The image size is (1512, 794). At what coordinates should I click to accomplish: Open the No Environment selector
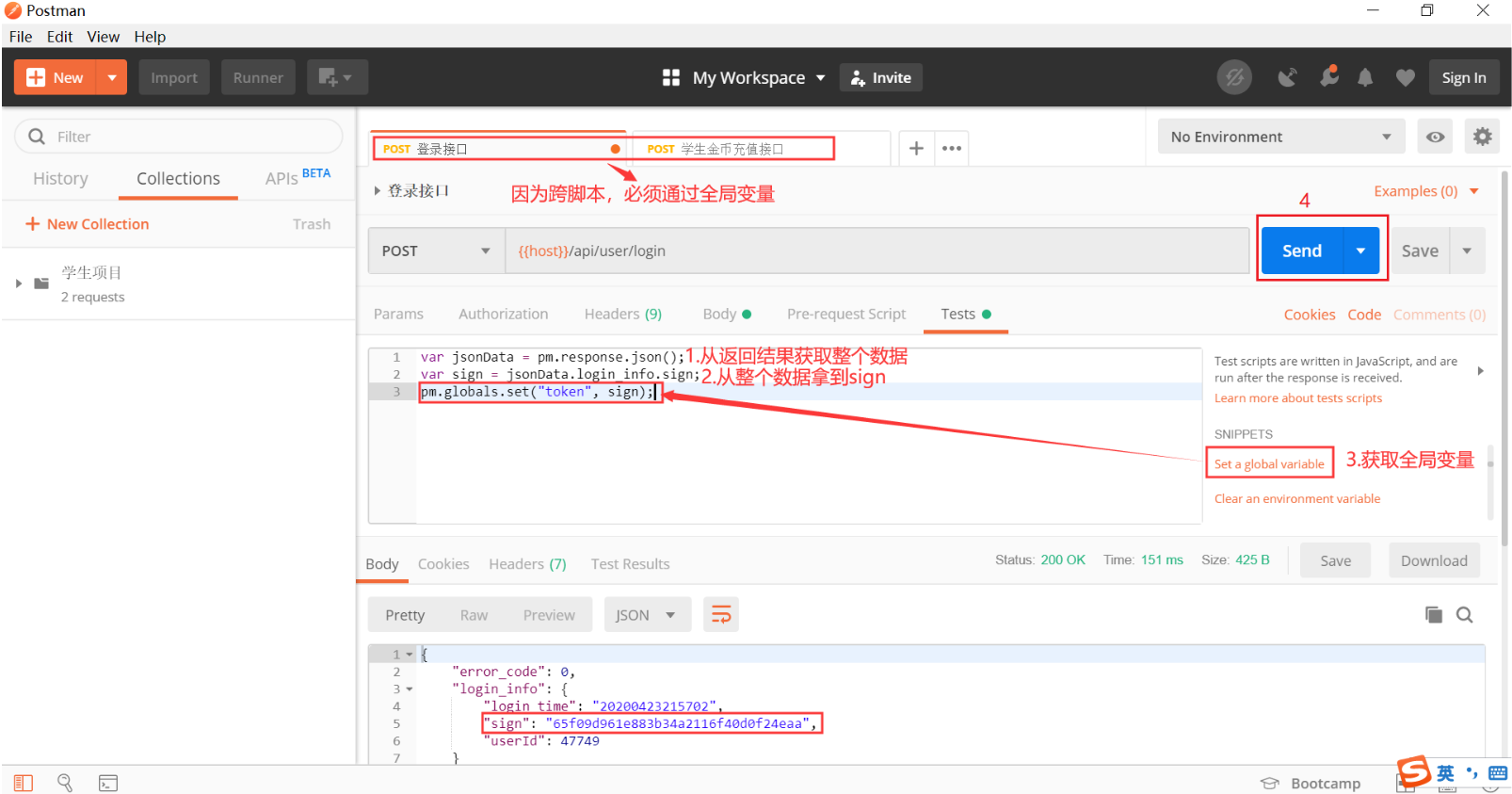coord(1281,137)
